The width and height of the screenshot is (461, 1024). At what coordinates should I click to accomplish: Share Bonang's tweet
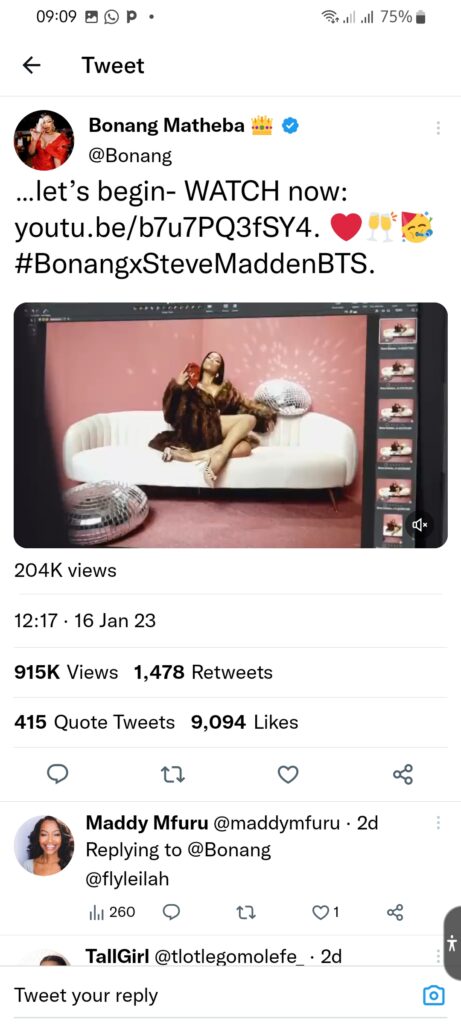[403, 775]
